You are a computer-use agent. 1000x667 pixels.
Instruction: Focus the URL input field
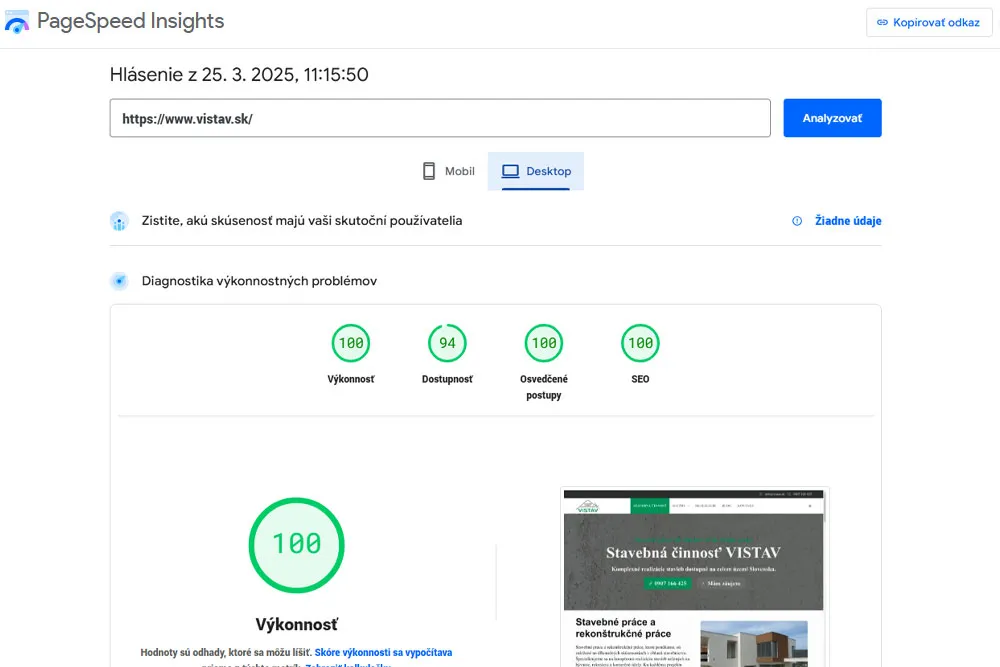pos(440,118)
